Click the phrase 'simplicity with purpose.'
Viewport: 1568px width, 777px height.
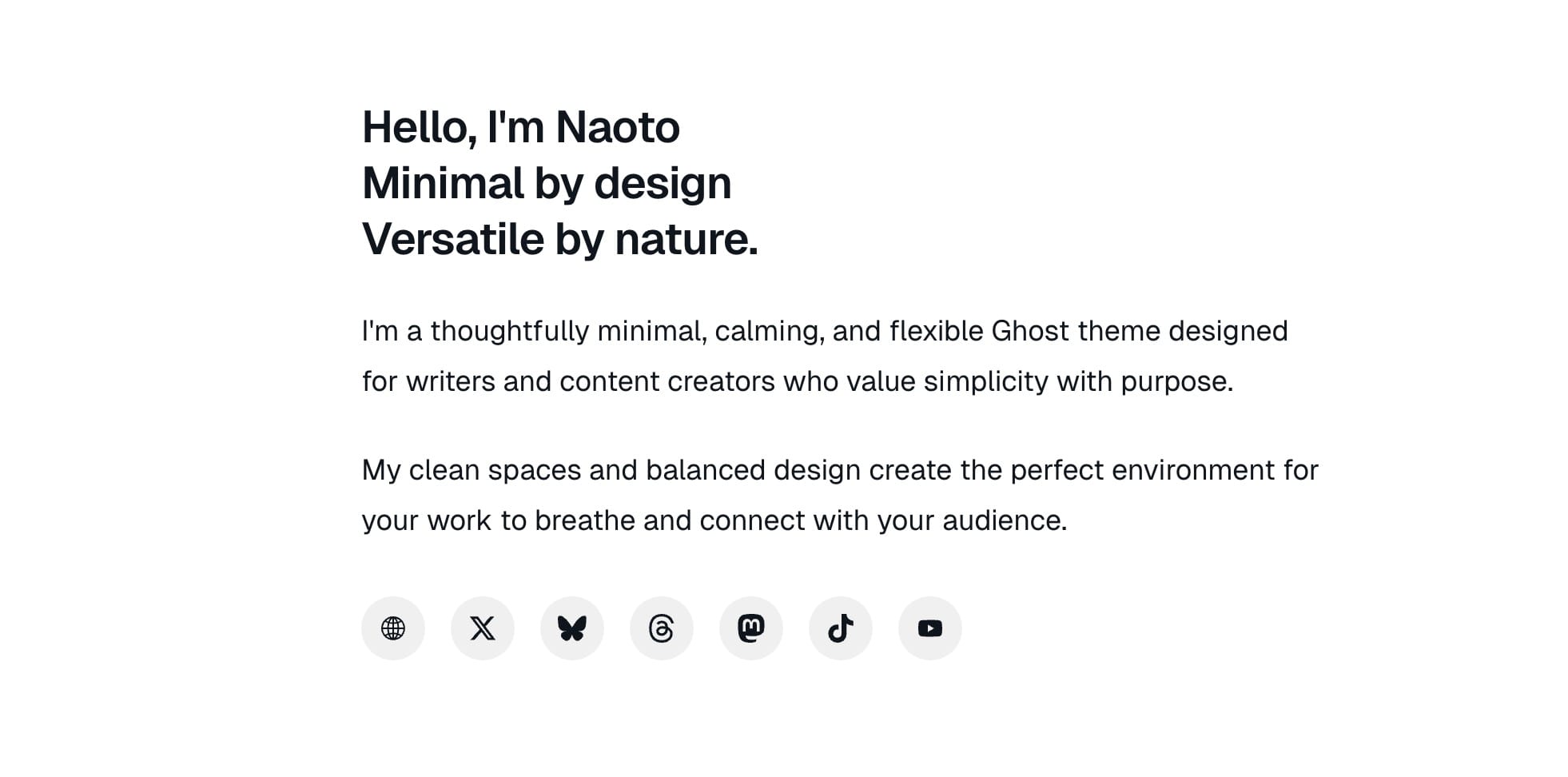[1079, 382]
